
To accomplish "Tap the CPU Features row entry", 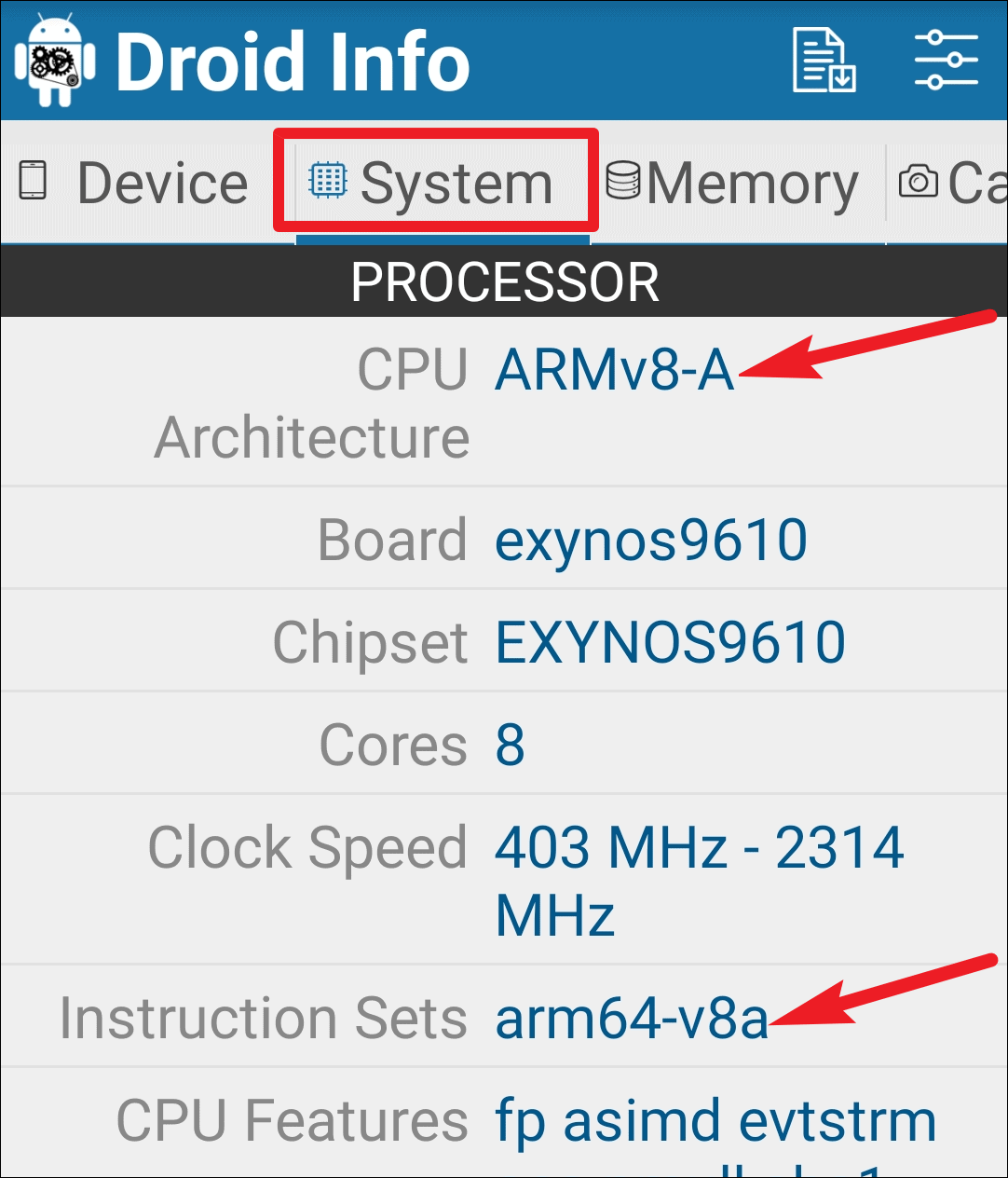I will 503,1120.
